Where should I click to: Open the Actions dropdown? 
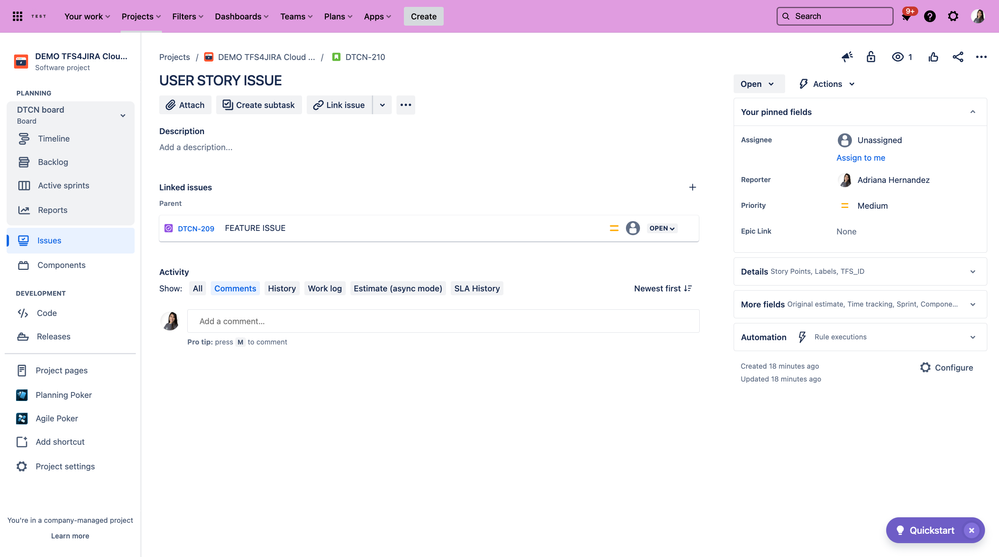pyautogui.click(x=826, y=84)
